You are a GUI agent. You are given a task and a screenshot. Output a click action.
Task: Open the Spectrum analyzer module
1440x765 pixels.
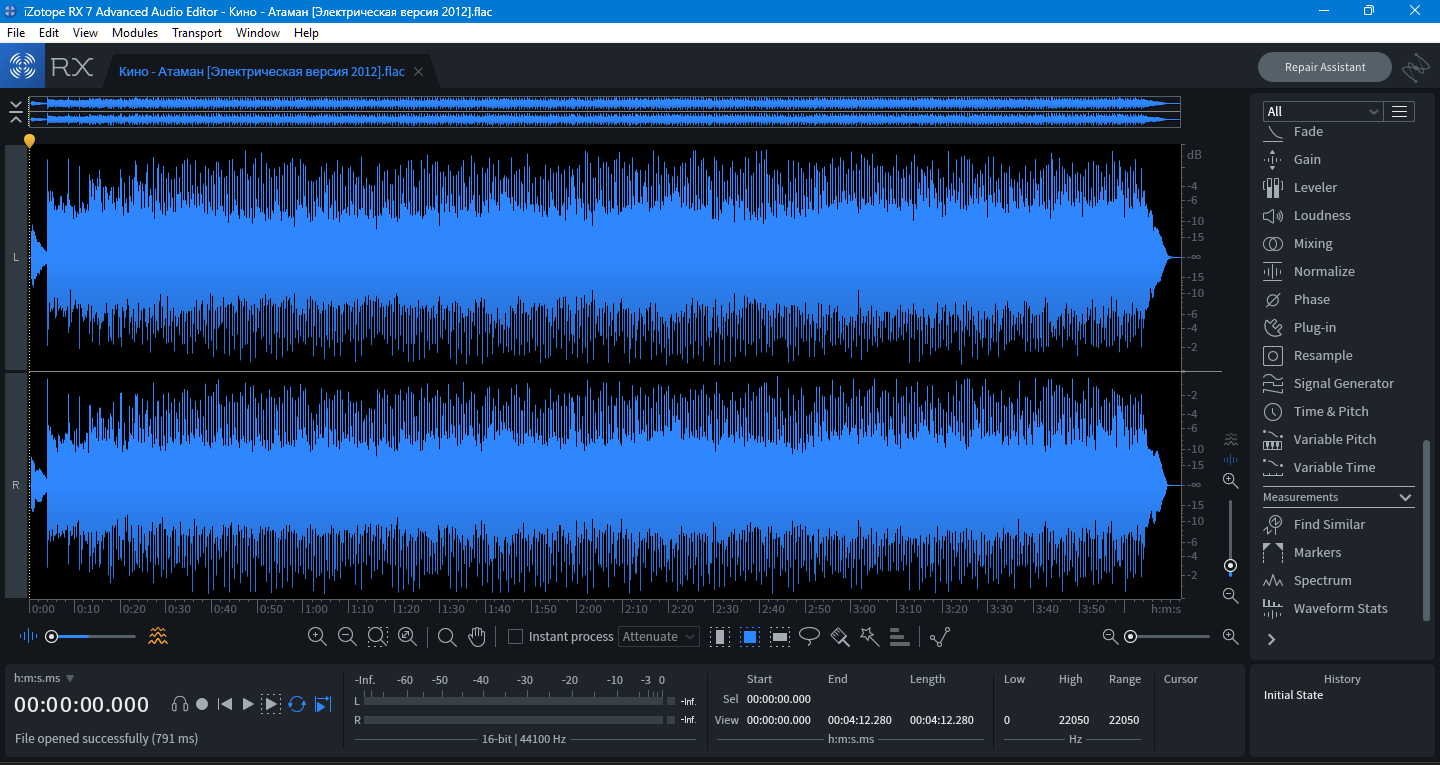1321,580
